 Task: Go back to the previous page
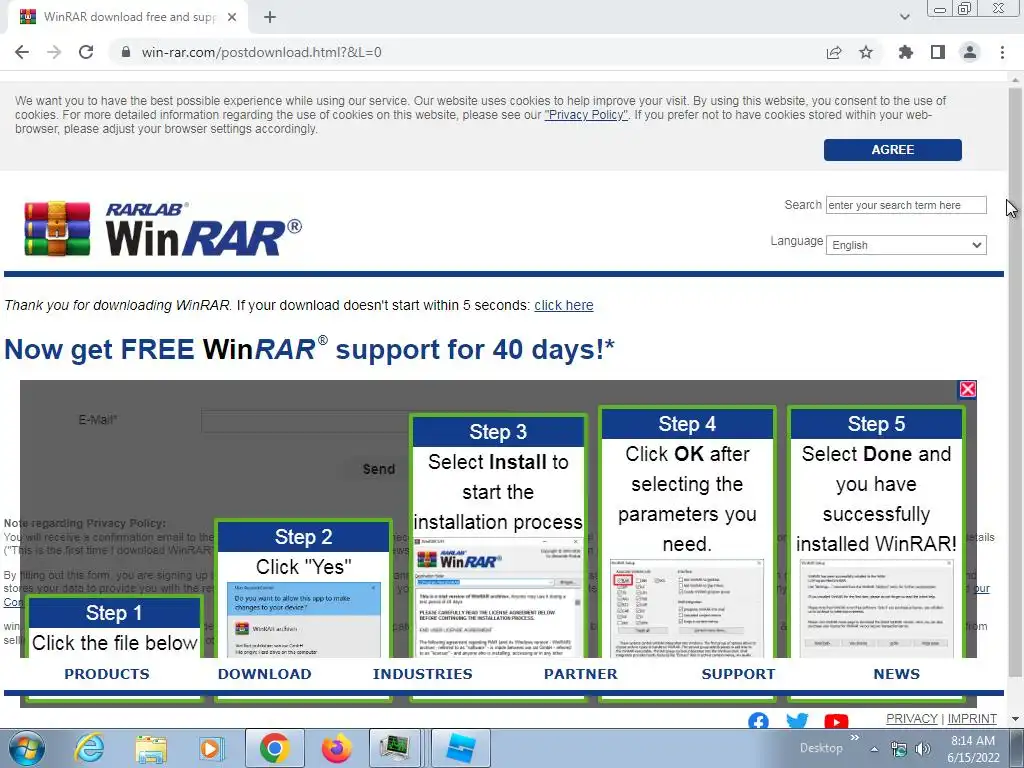point(22,52)
